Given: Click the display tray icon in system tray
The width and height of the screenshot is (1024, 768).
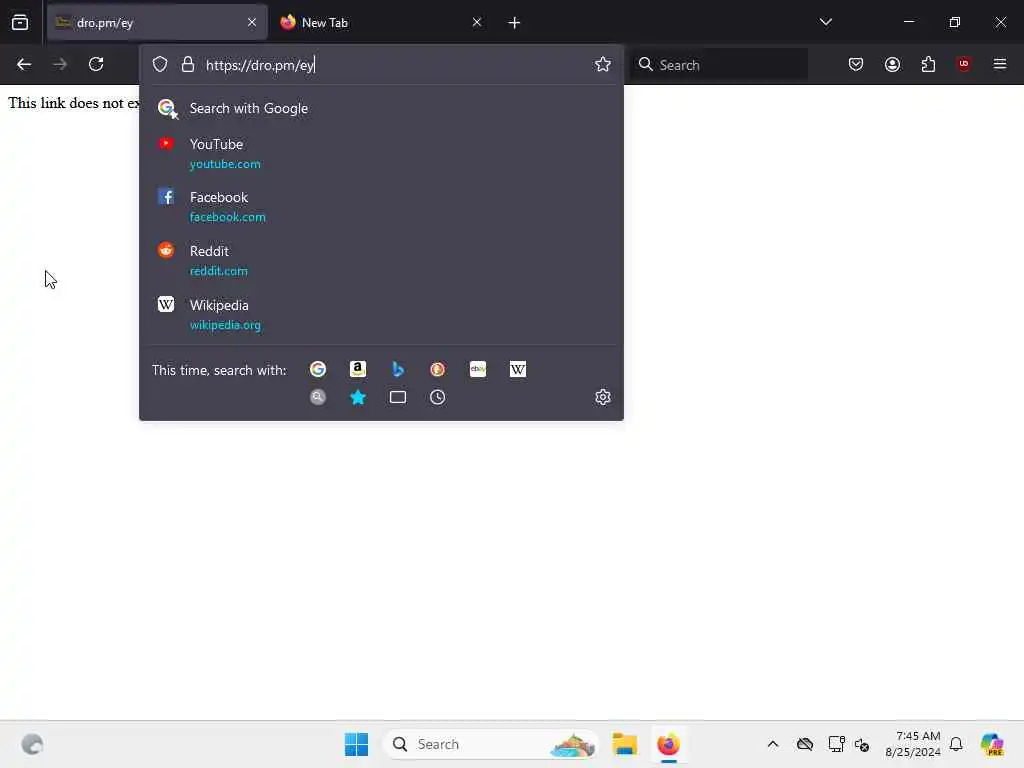Looking at the screenshot, I should click(x=836, y=744).
